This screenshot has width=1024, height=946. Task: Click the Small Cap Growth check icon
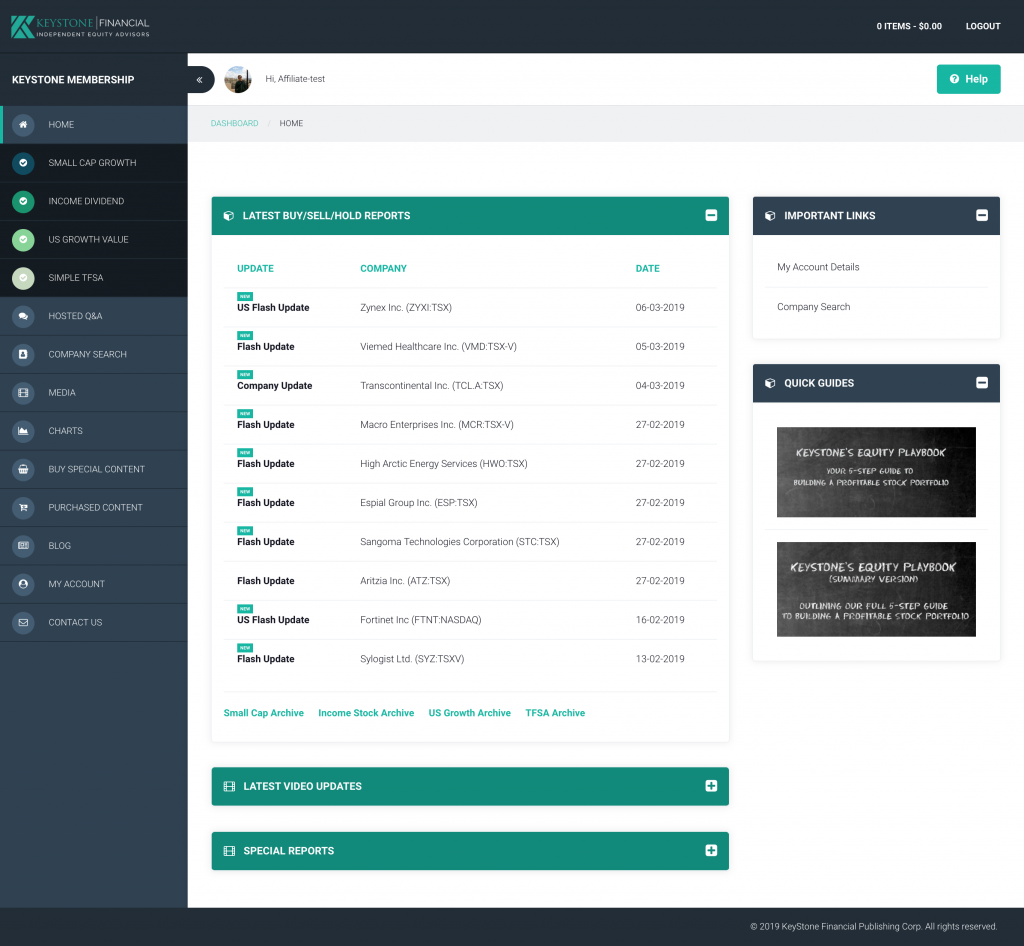pos(23,163)
